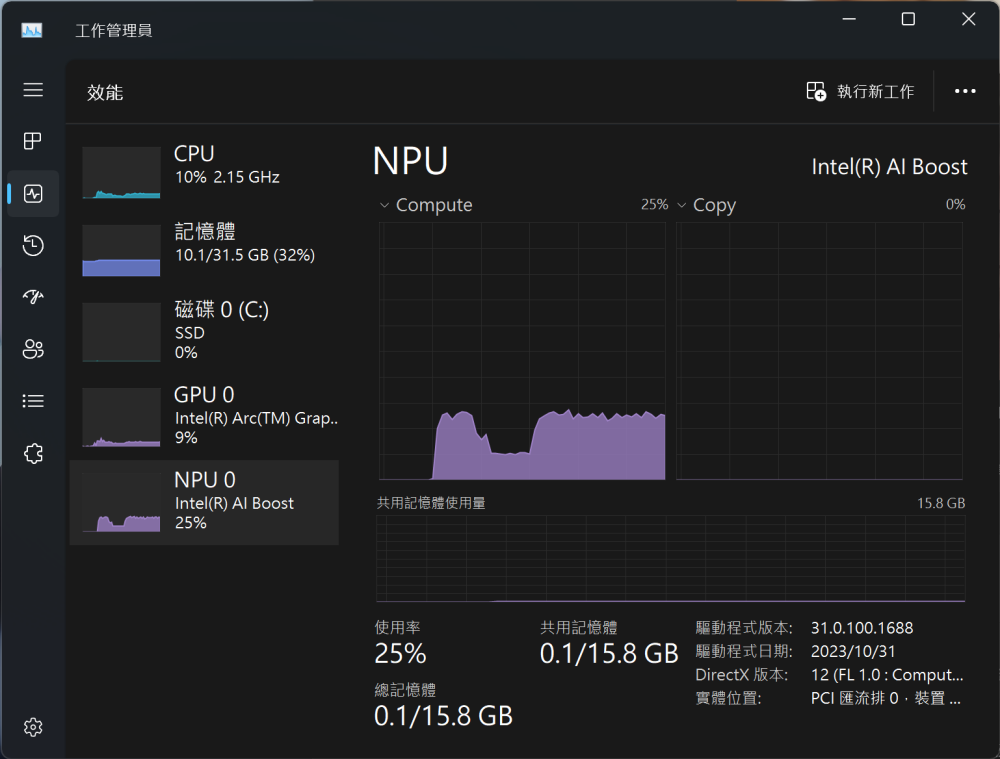1000x759 pixels.
Task: Click the 執行新工作 button
Action: 860,91
